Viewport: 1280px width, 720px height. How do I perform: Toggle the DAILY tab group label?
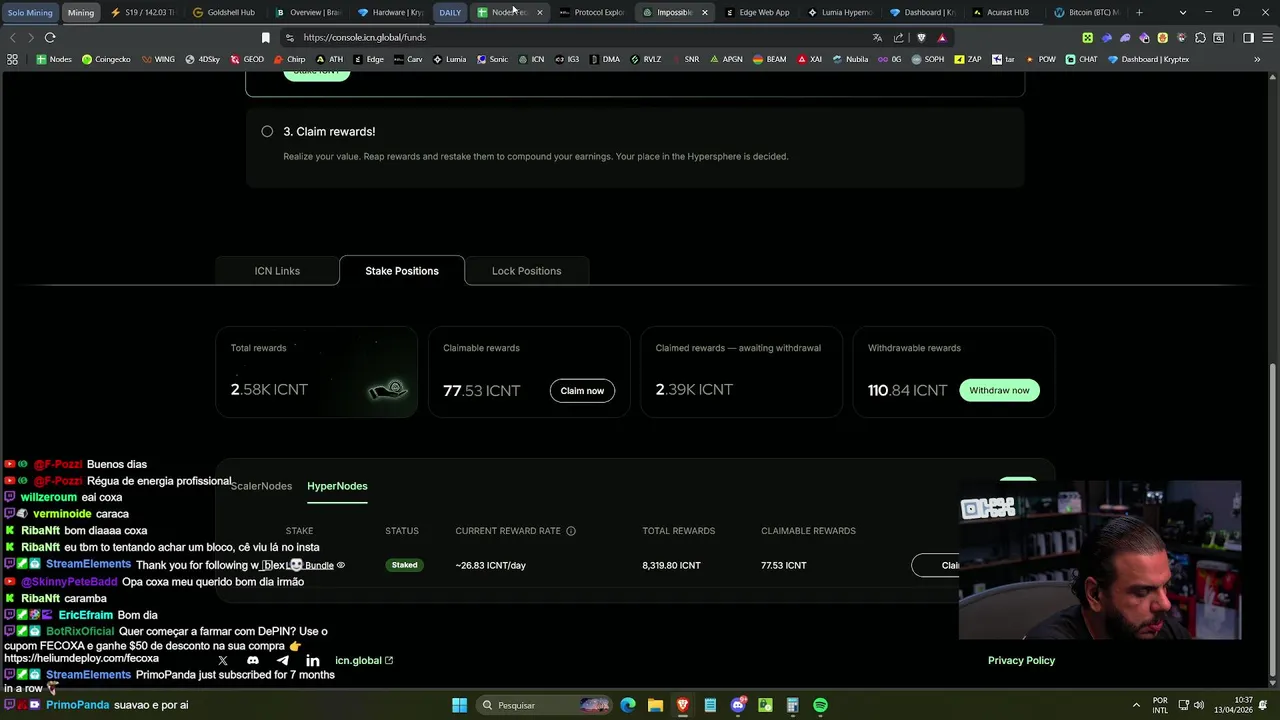450,12
